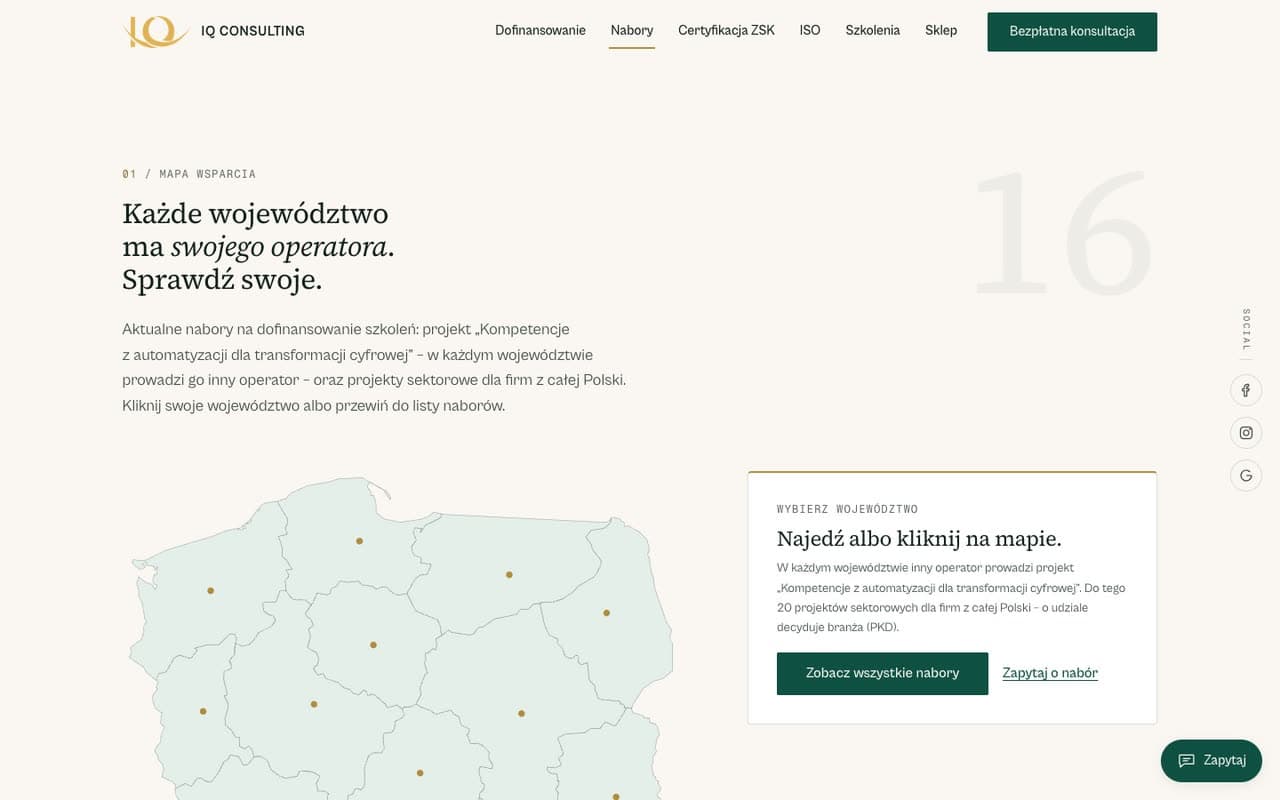Visit the Sklep navigation link
The height and width of the screenshot is (800, 1280).
point(941,31)
